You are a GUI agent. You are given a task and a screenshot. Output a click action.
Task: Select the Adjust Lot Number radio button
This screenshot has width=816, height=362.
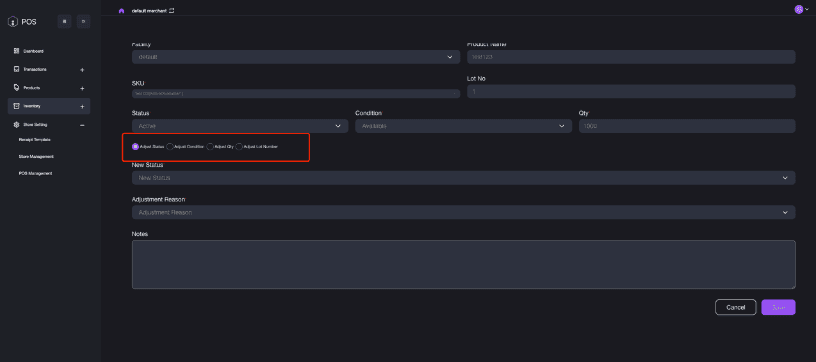pos(239,147)
